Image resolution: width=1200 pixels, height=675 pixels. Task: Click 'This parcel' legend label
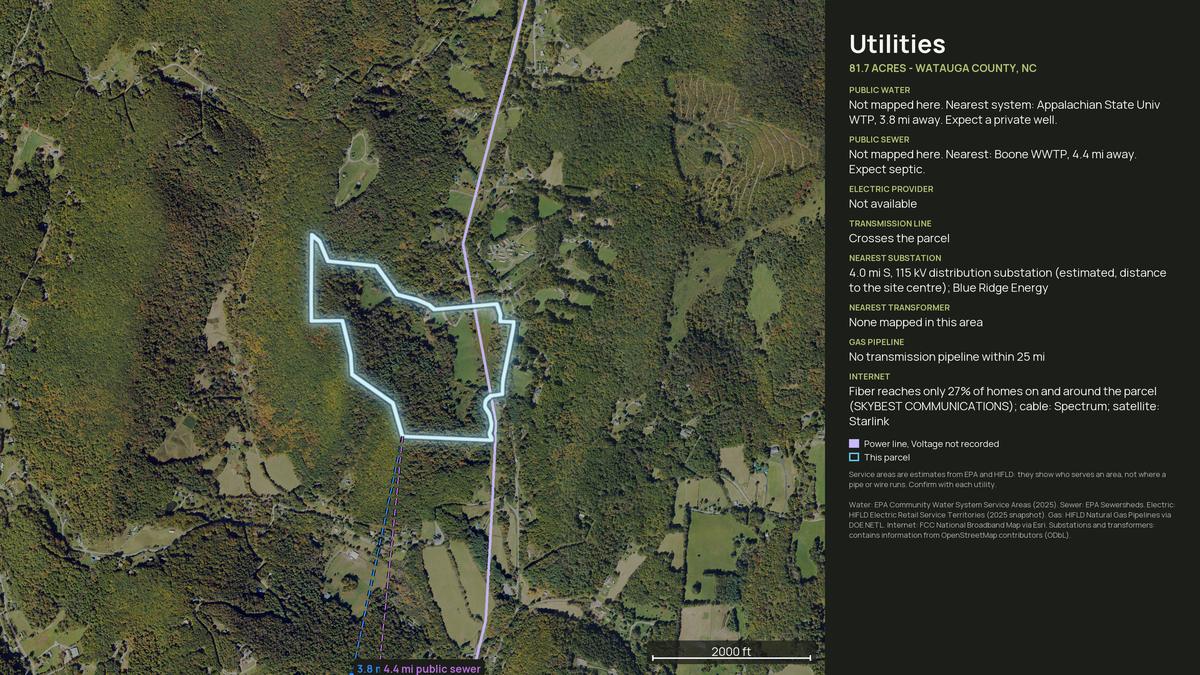(887, 457)
